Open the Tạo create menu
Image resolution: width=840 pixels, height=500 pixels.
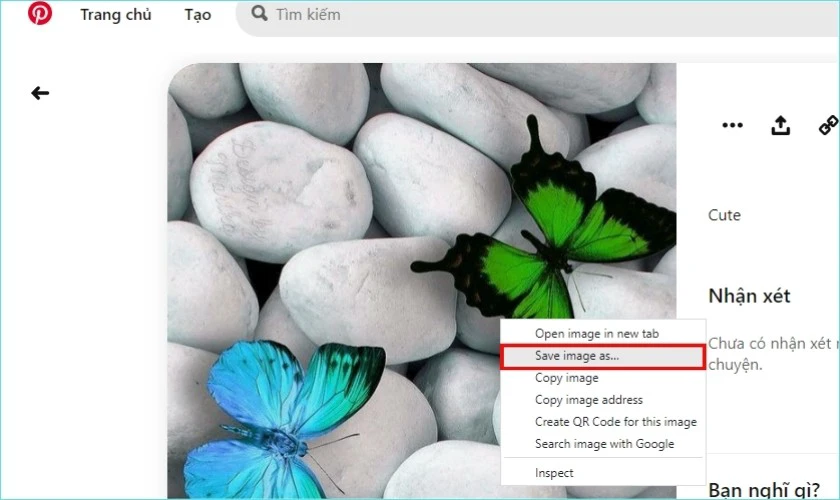tap(198, 15)
